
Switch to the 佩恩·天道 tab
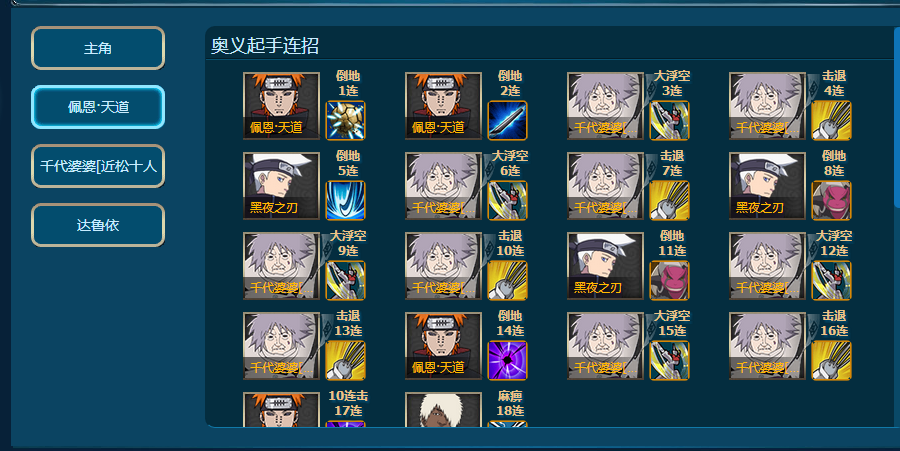[x=98, y=107]
